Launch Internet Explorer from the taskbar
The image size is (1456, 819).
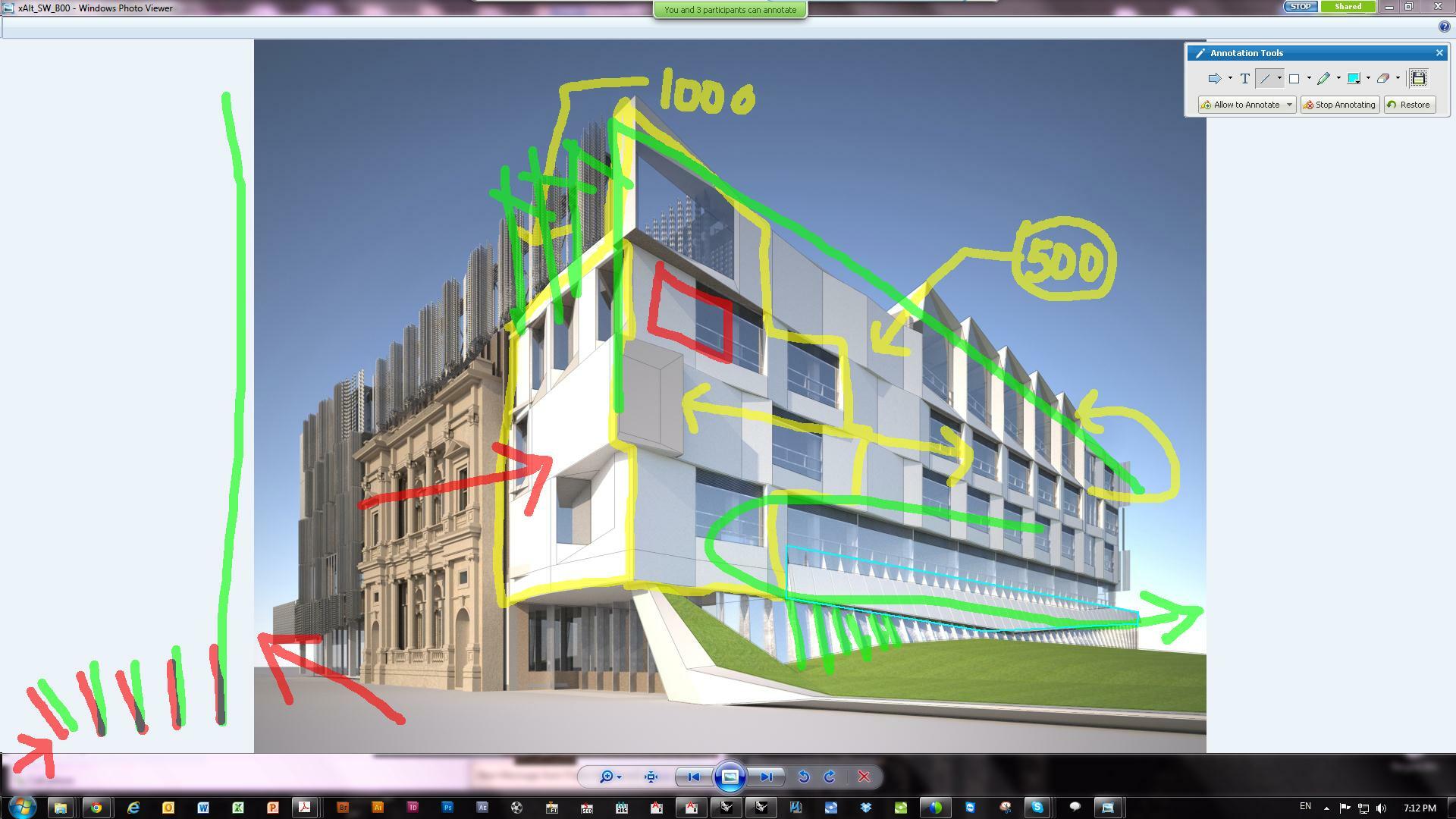pyautogui.click(x=133, y=808)
